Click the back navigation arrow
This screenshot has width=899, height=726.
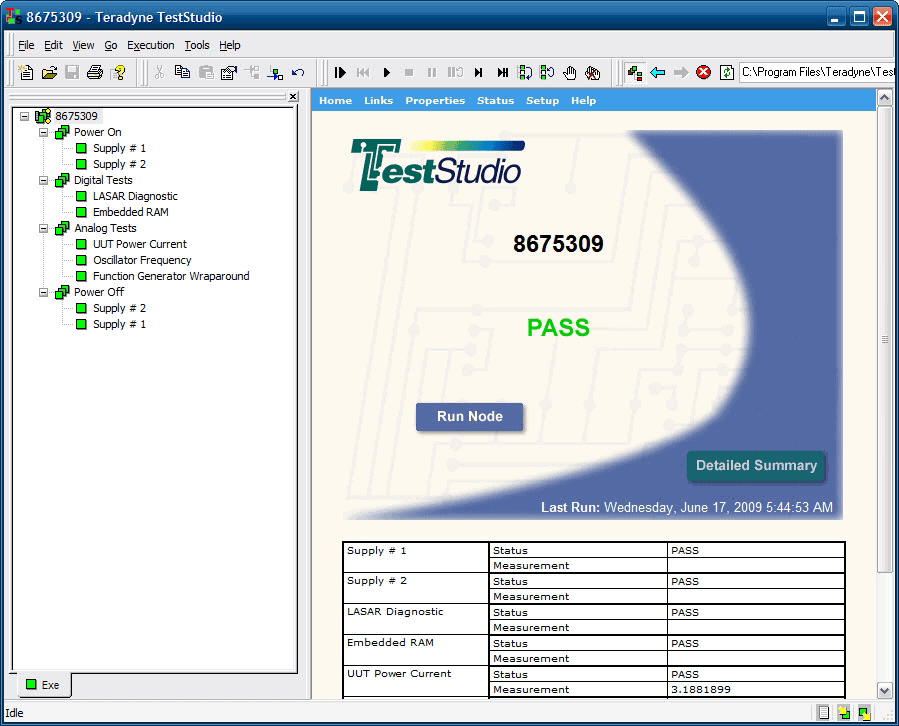coord(657,72)
